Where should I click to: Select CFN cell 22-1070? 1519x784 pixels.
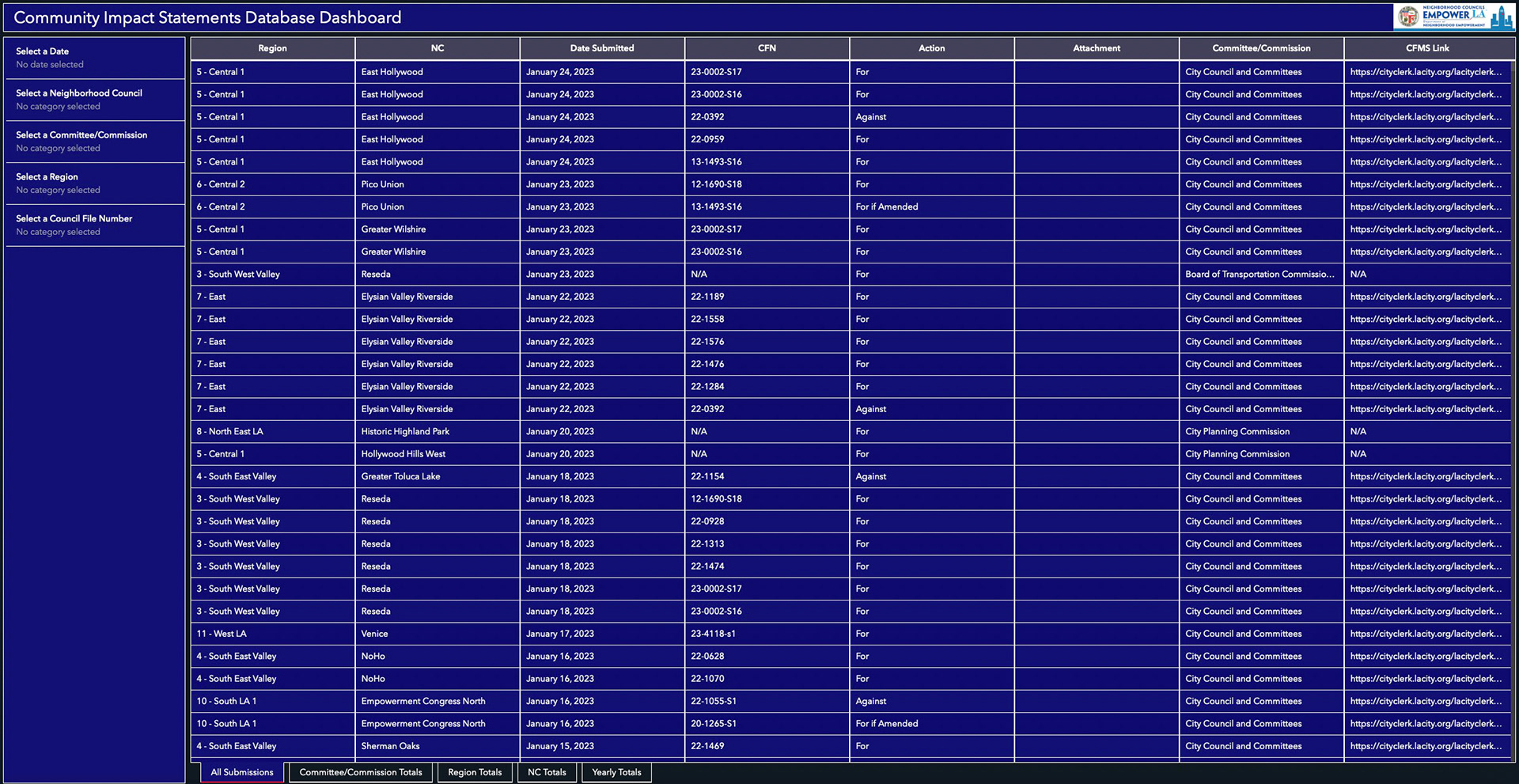click(x=767, y=679)
